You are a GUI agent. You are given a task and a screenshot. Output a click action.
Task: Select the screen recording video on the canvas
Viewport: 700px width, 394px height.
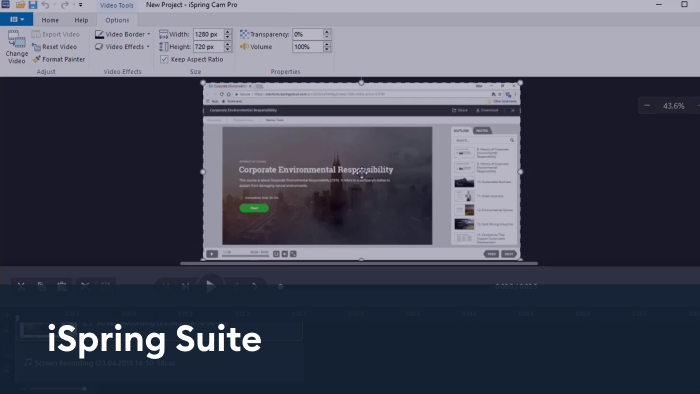(362, 171)
